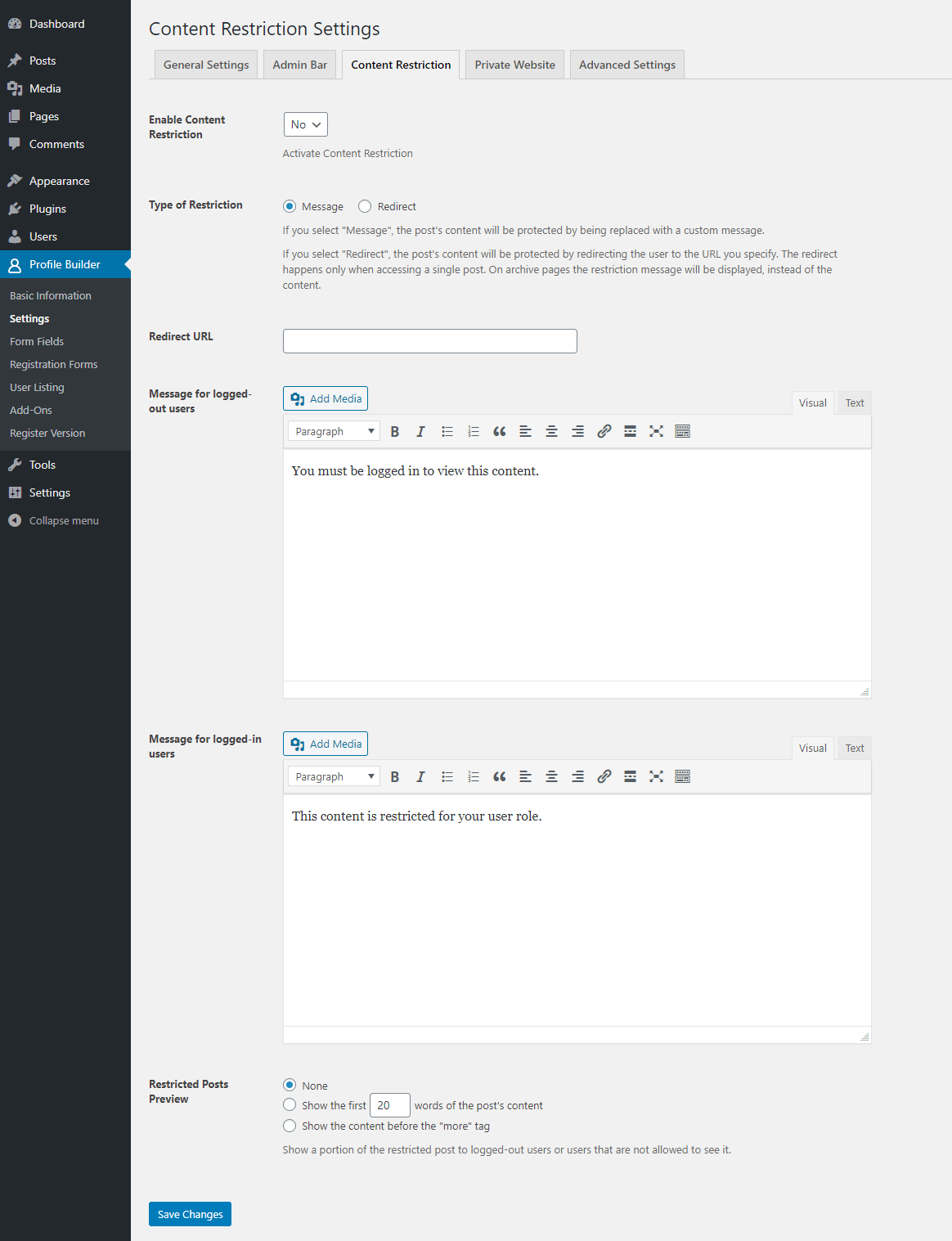
Task: Insert Read More tag in logged-out editor
Action: [631, 431]
